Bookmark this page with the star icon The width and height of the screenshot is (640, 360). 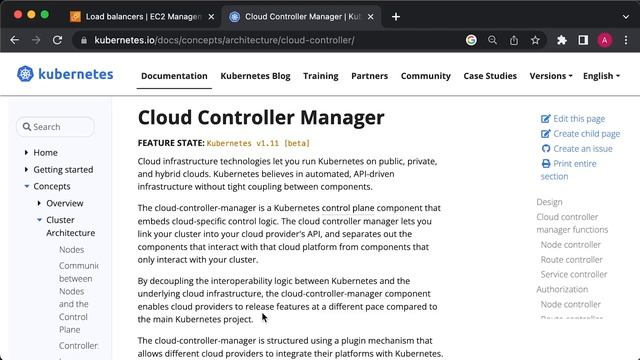535,40
